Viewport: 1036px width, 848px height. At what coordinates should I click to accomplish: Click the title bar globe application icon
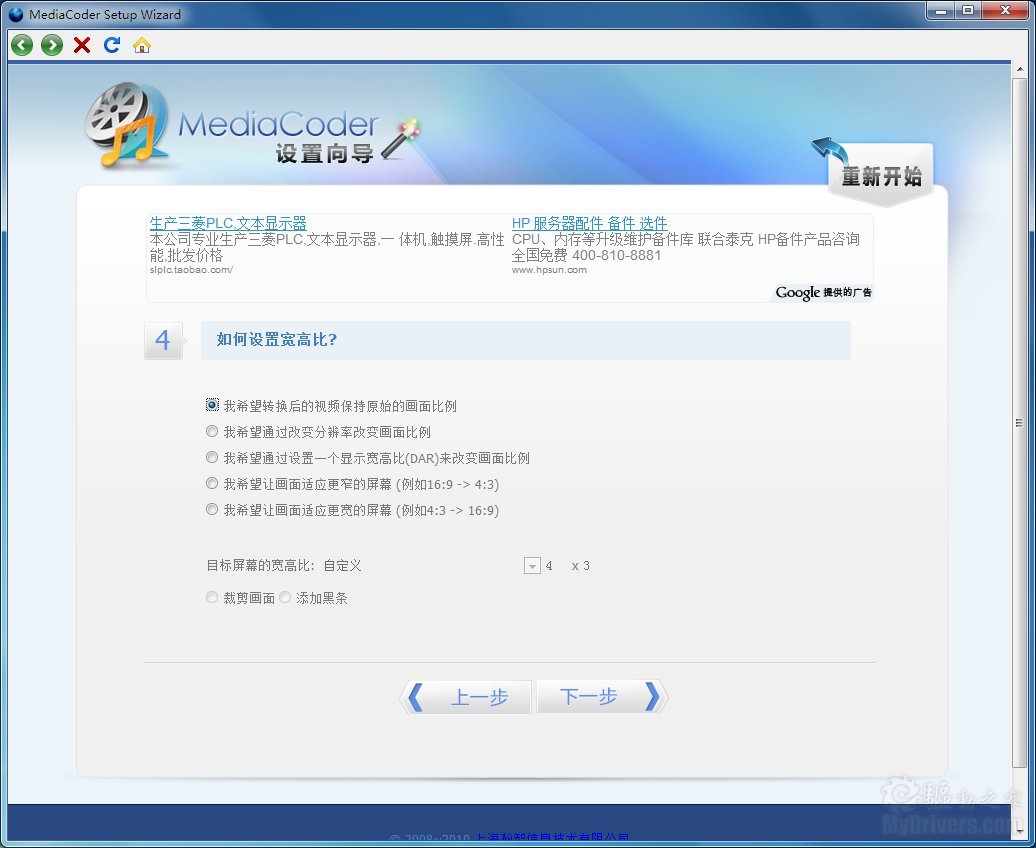pyautogui.click(x=16, y=14)
